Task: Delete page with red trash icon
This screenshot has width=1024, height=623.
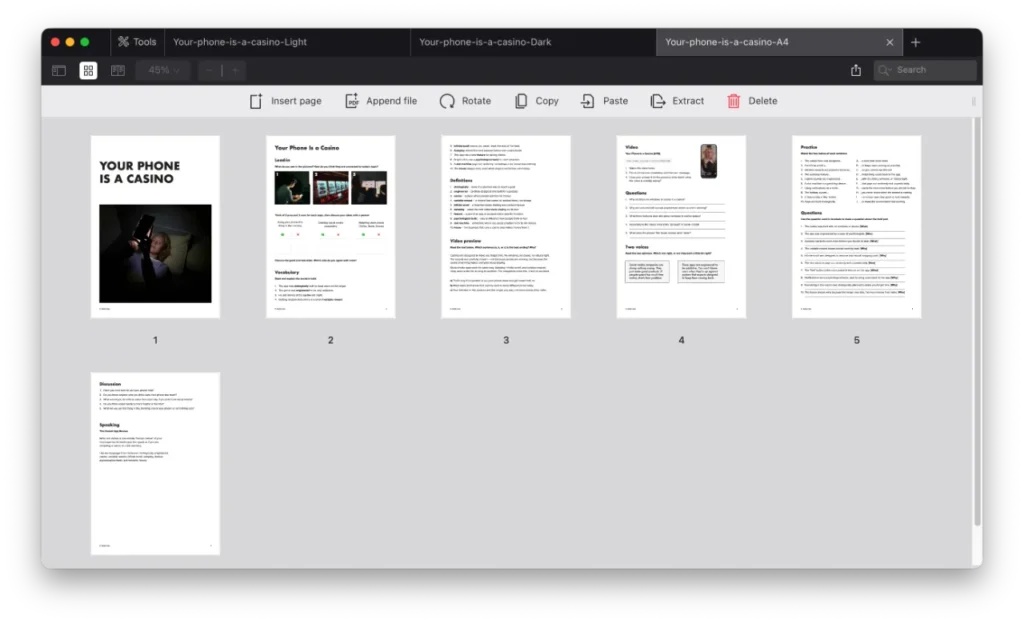Action: click(x=734, y=101)
